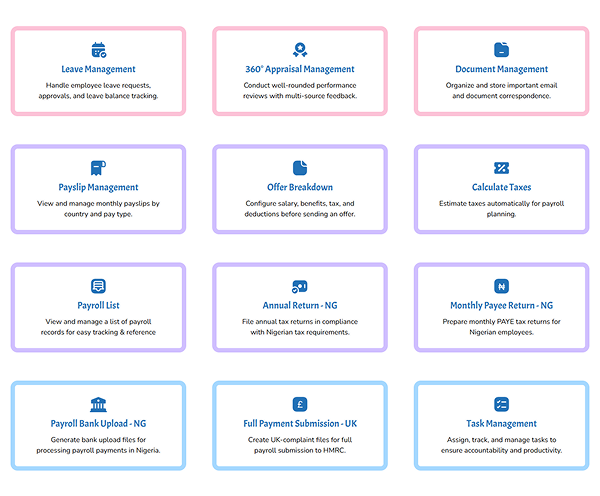The height and width of the screenshot is (496, 600).
Task: Click text 'Nigerian employees.'
Action: pos(501,332)
